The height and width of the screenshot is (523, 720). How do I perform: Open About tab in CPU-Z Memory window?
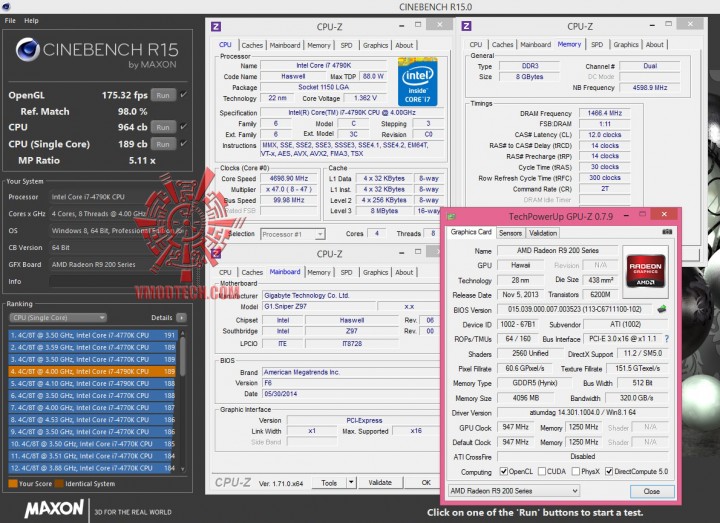[654, 45]
